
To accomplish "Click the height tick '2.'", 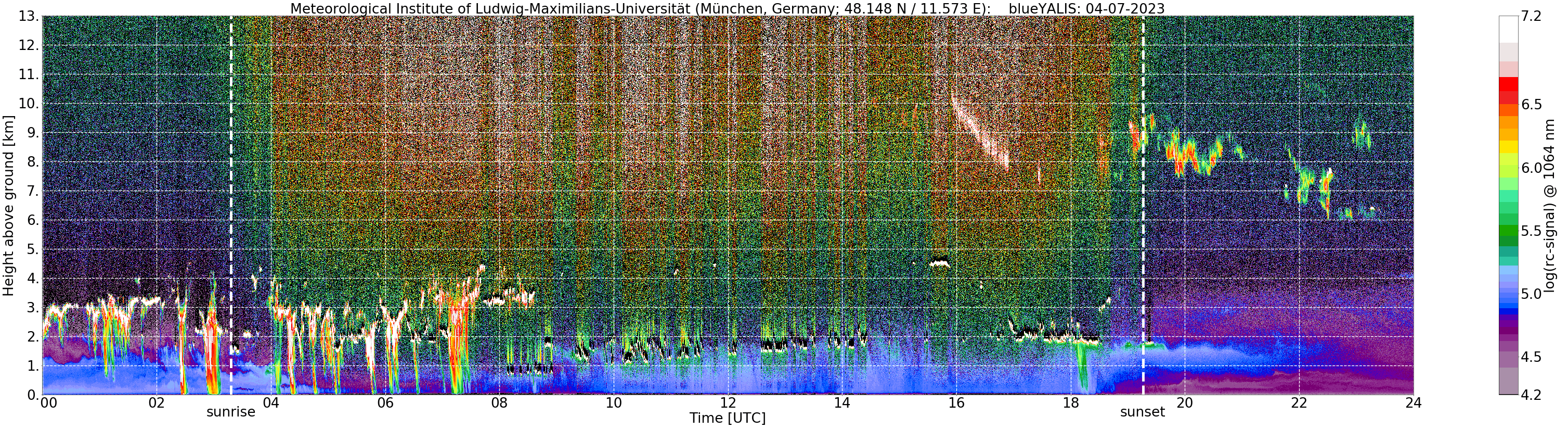I will click(x=33, y=336).
